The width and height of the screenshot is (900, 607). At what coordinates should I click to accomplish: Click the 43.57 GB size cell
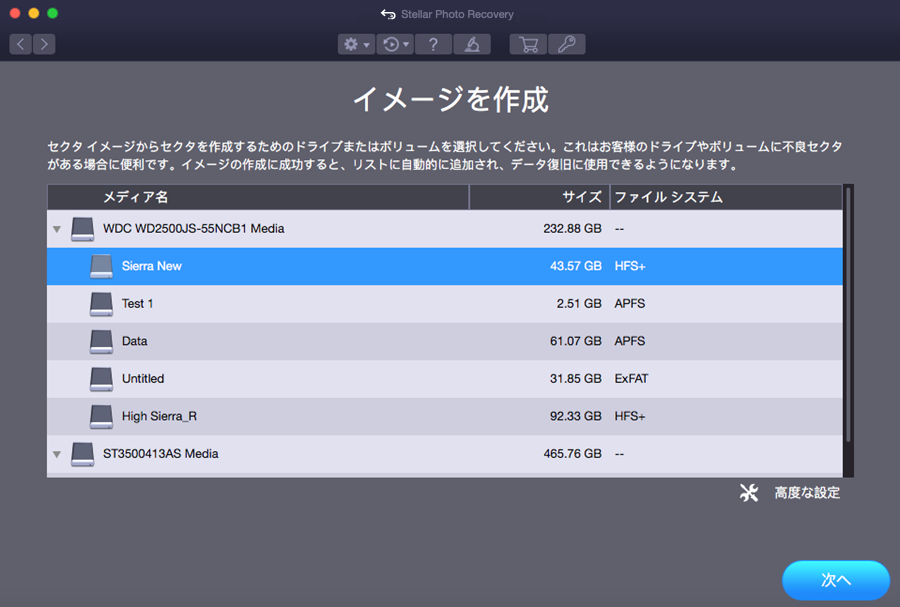tap(576, 266)
